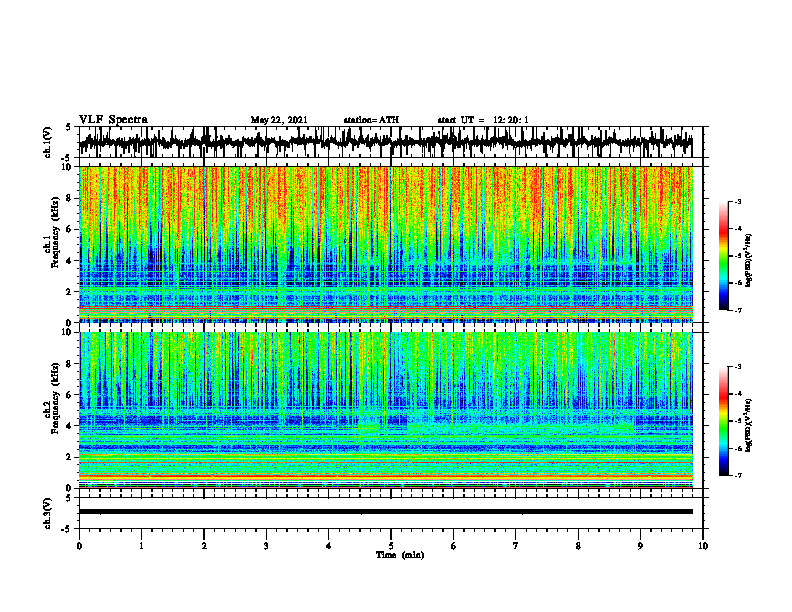Click the "6" kHz tick of ch.2 frequency axis
The height and width of the screenshot is (612, 792).
[70, 395]
